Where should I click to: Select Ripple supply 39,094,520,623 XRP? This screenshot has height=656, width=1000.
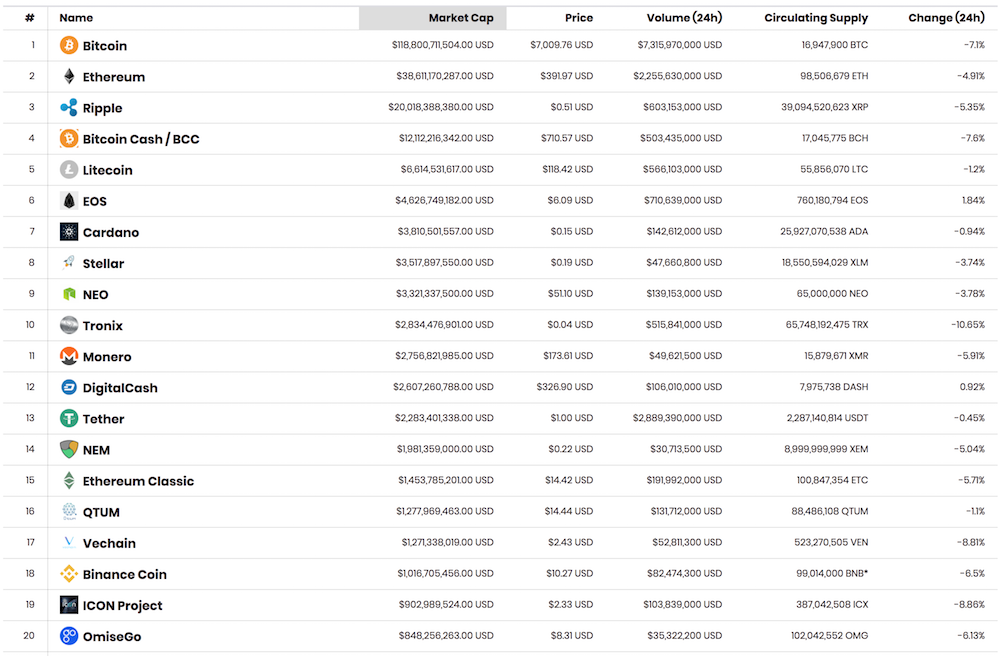[825, 107]
